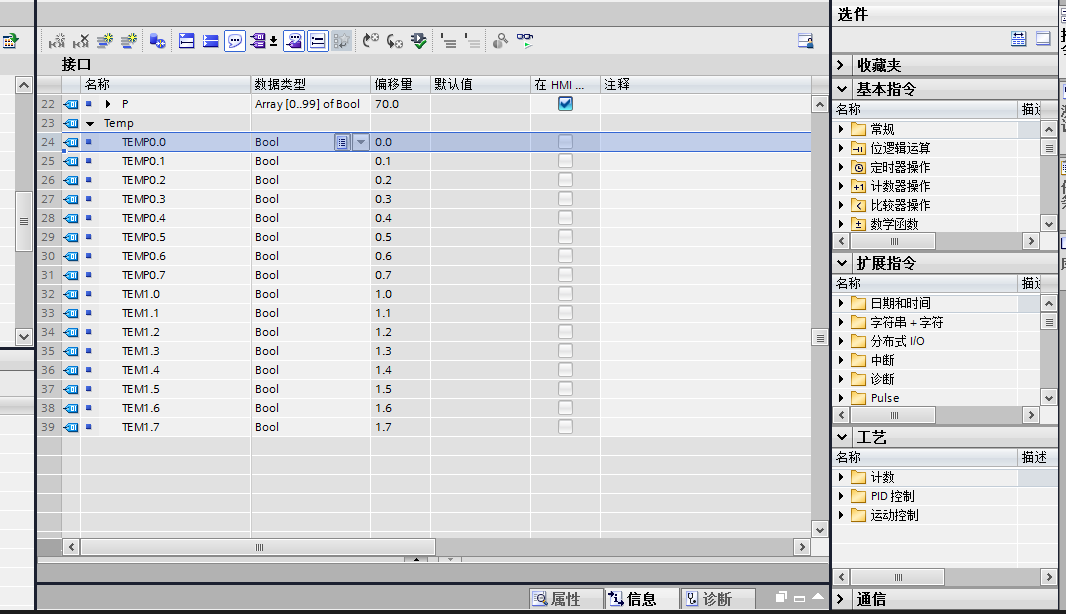Toggle the HMI checkbox for TEMP0.1
1066x614 pixels.
[565, 160]
